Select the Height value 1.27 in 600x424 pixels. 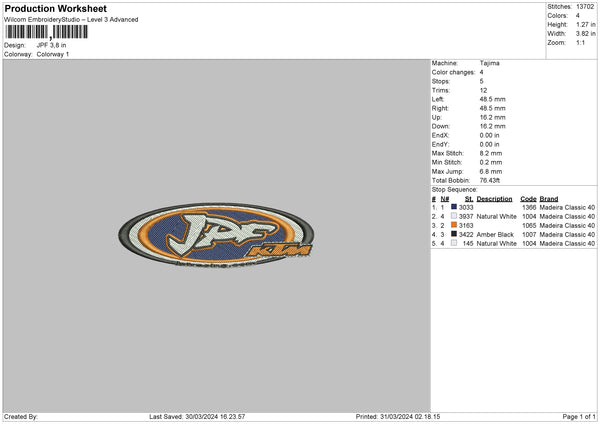(x=586, y=24)
